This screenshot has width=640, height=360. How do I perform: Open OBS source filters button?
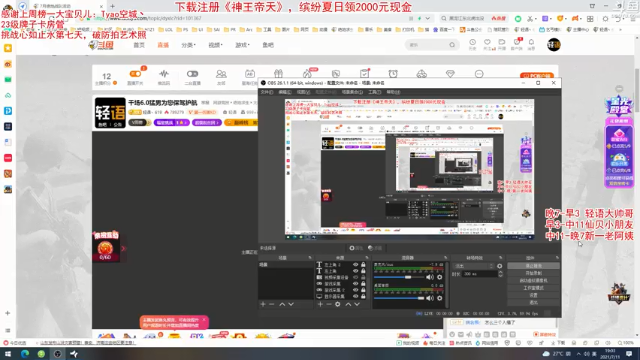[375, 248]
